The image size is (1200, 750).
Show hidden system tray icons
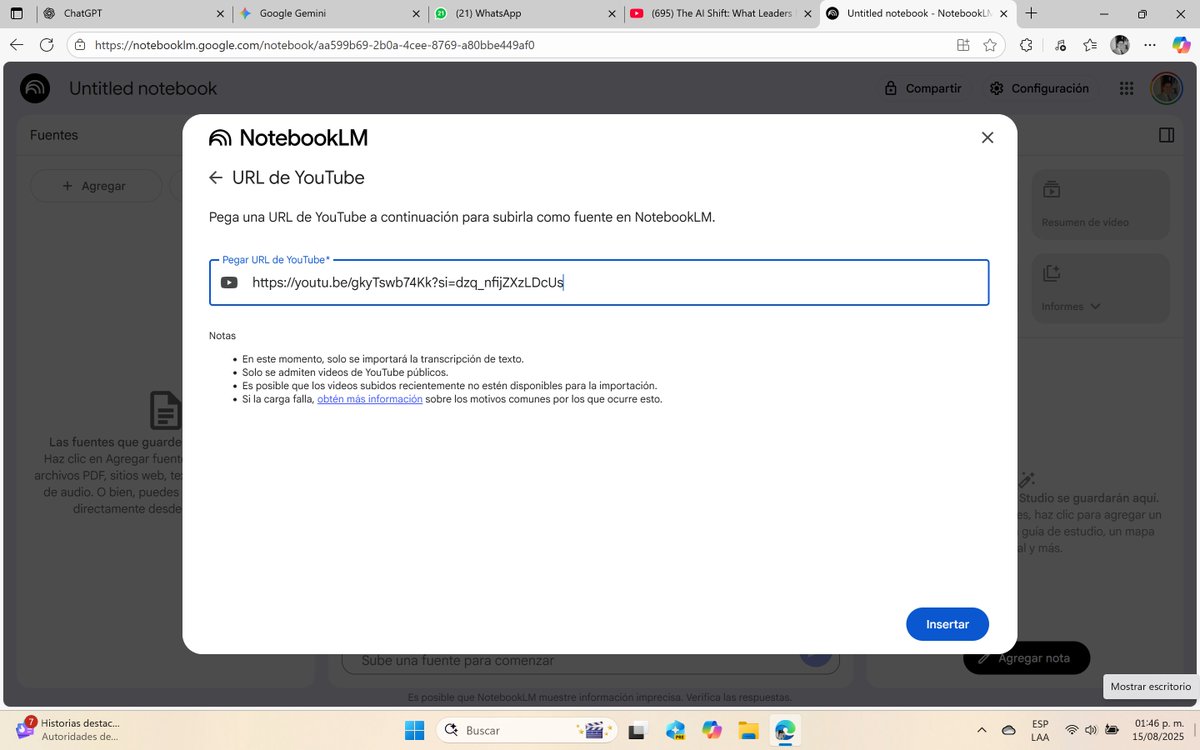[981, 730]
